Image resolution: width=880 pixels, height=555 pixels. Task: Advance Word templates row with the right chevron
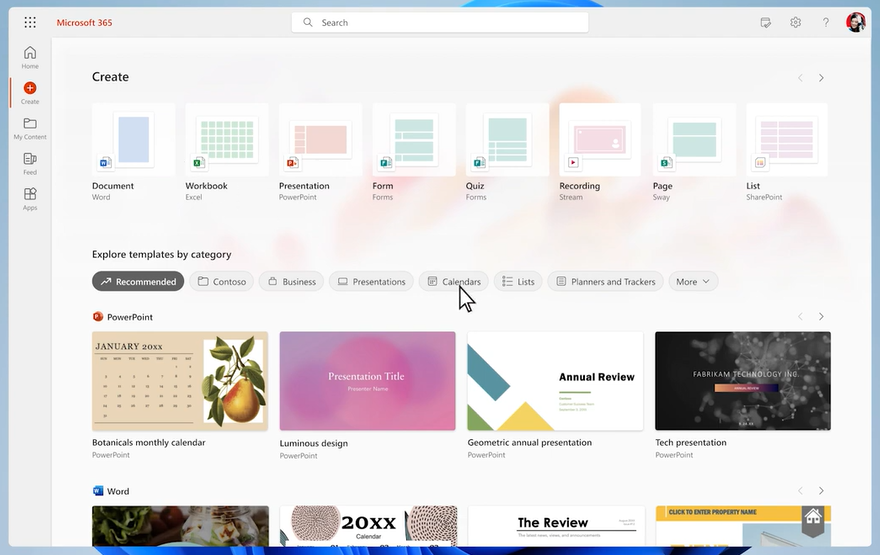[821, 491]
